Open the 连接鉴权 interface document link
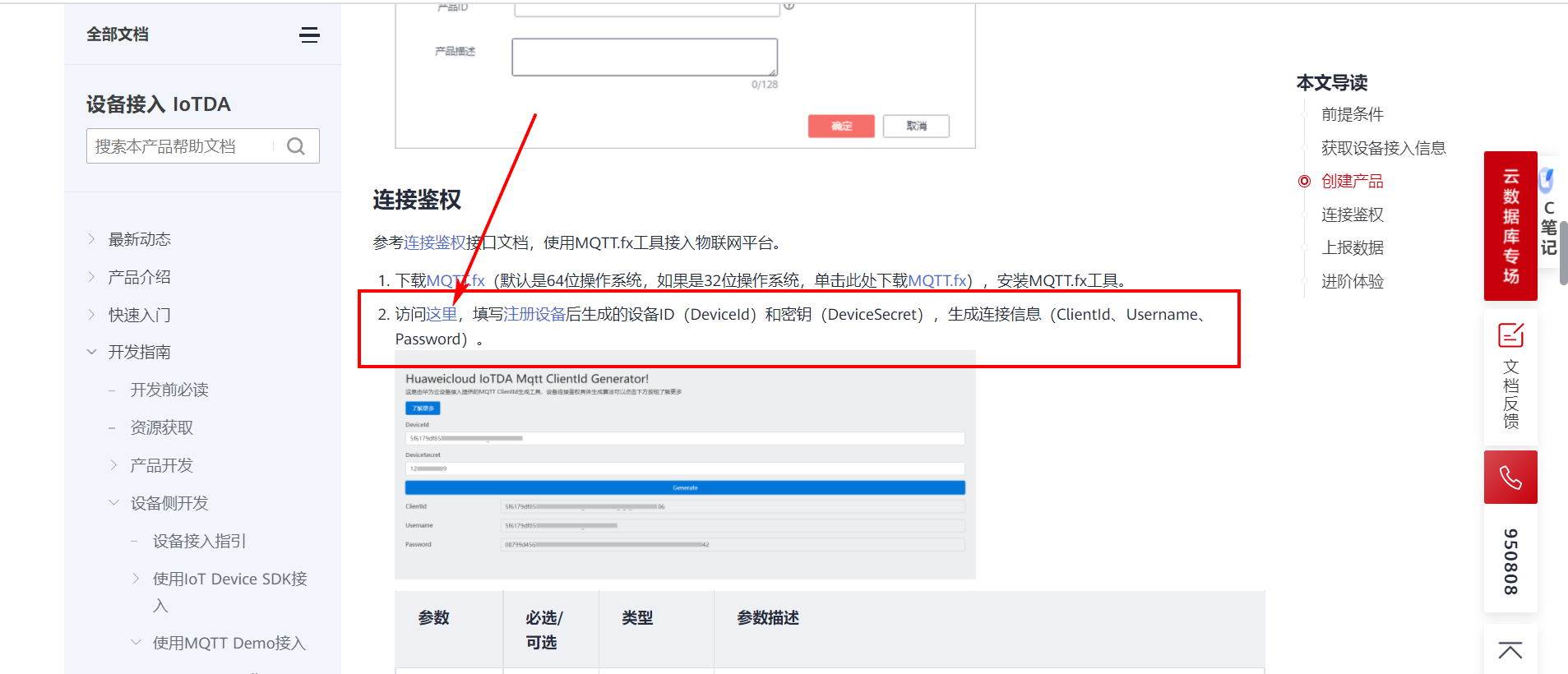This screenshot has height=674, width=1568. (435, 242)
